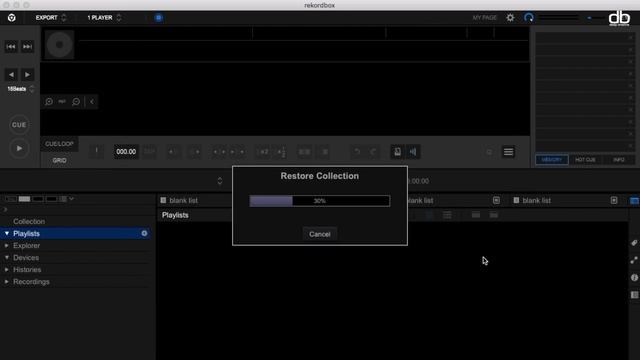Switch to the GRID tab
This screenshot has width=640, height=360.
coord(59,160)
